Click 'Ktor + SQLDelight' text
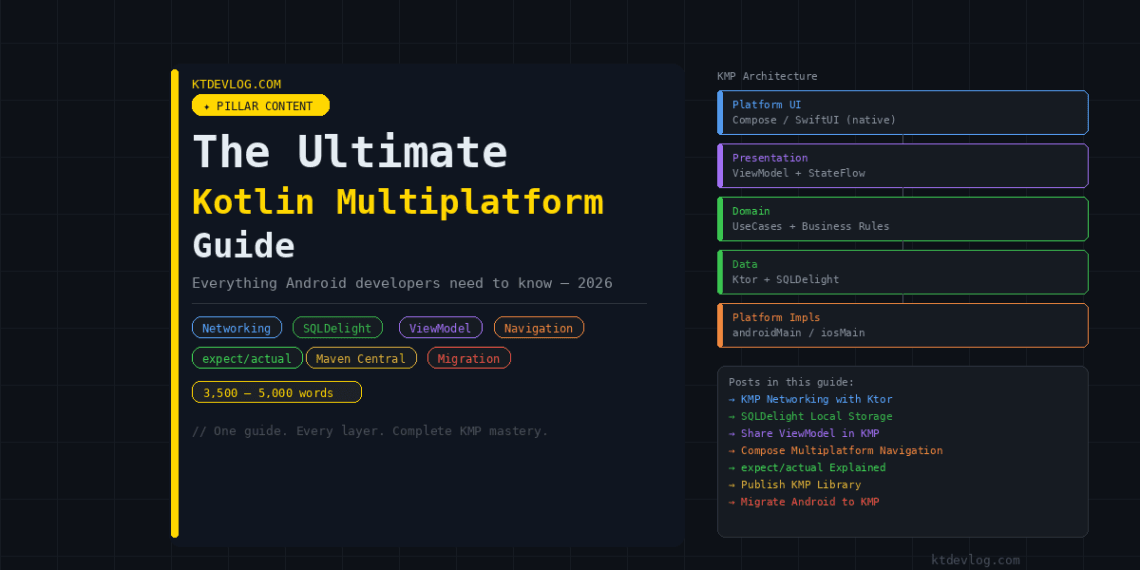 pyautogui.click(x=785, y=279)
